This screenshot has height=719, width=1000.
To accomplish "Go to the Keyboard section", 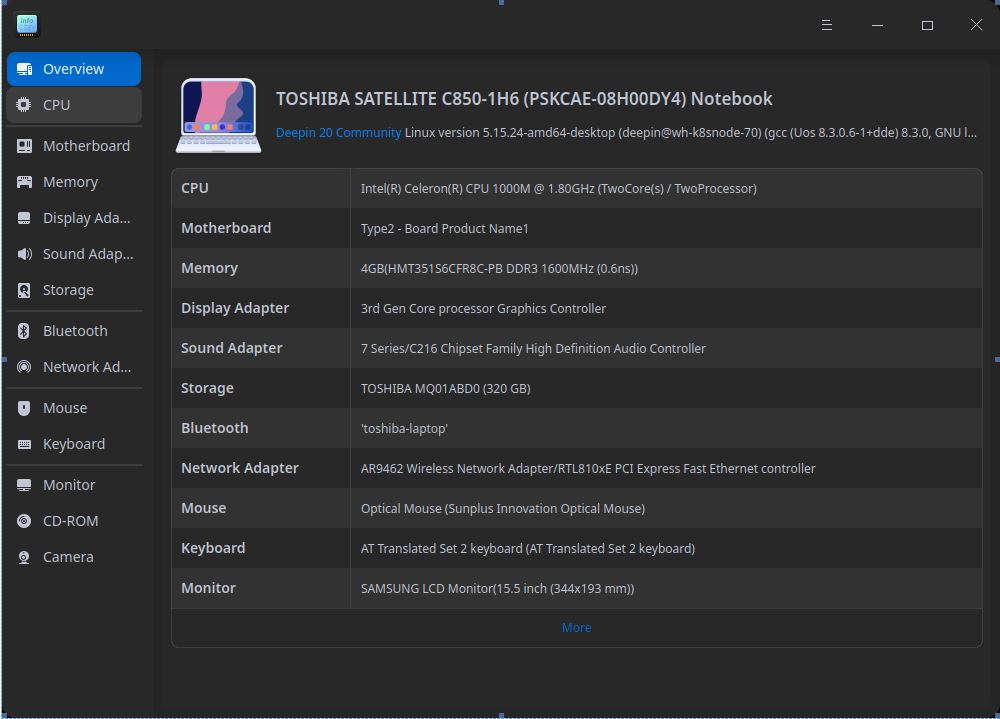I will 74,444.
